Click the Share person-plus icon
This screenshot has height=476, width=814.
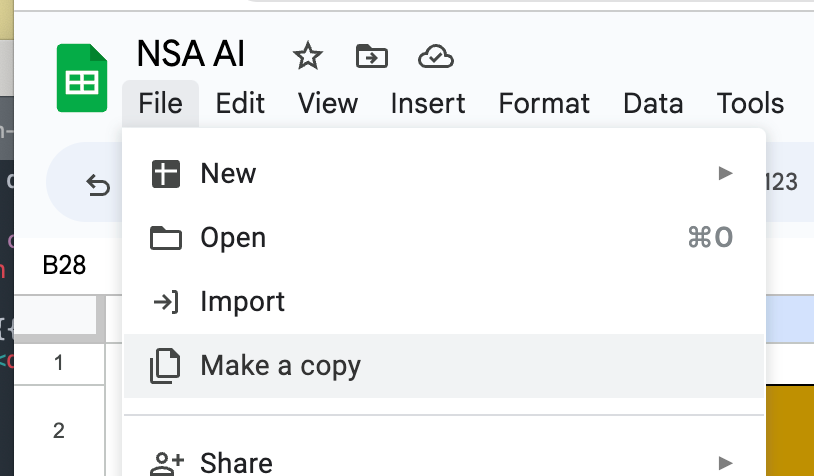(x=167, y=463)
